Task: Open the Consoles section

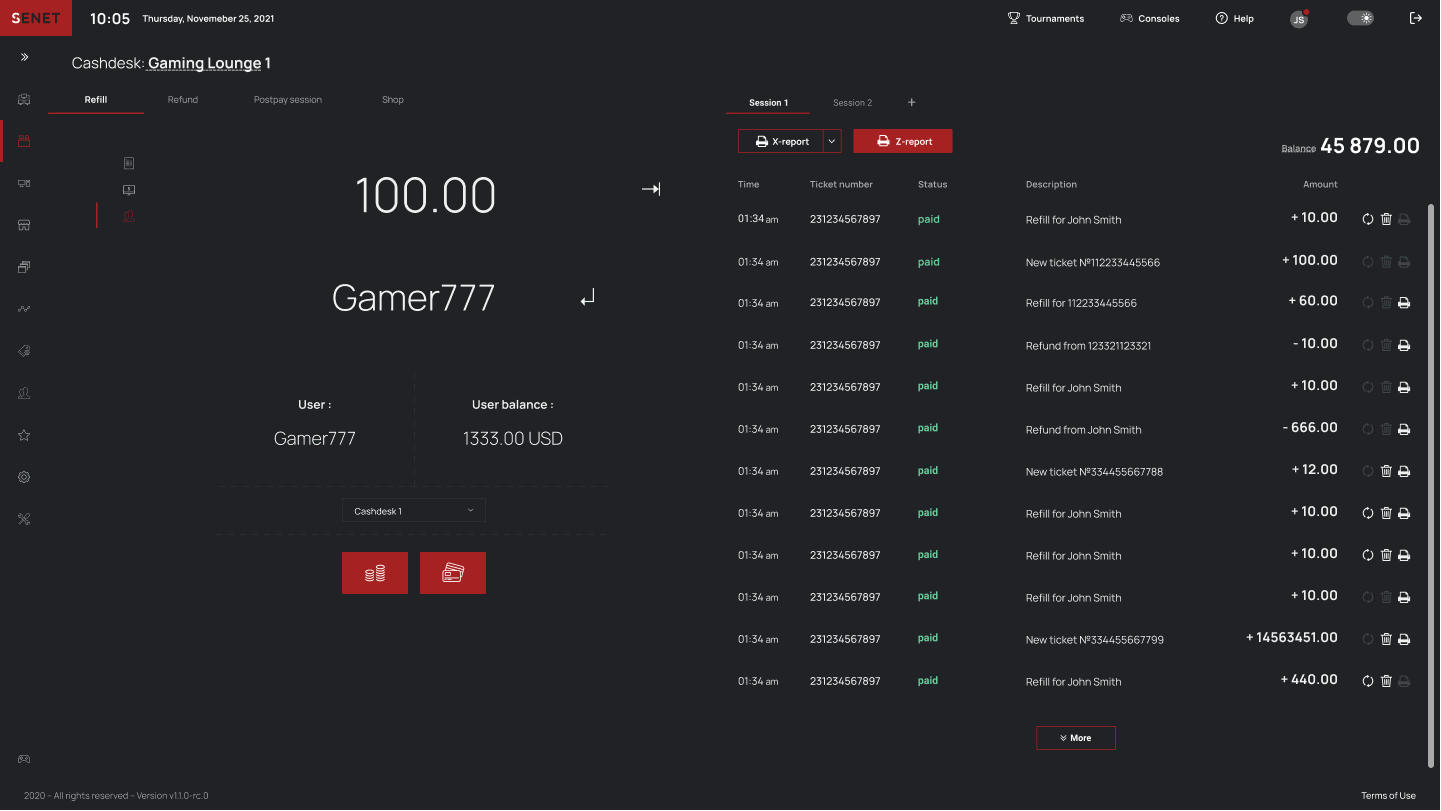Action: click(x=1149, y=18)
